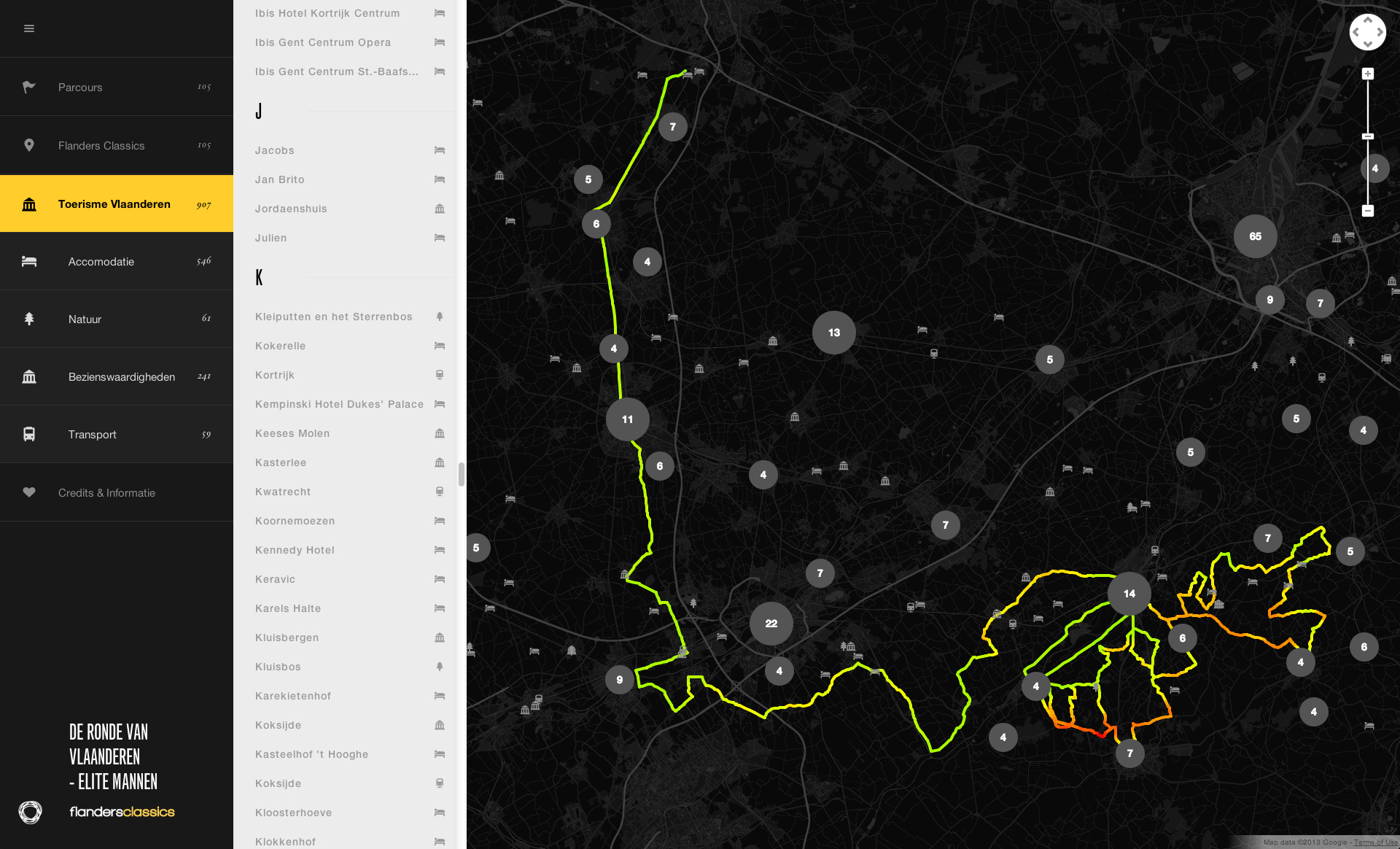The width and height of the screenshot is (1400, 849).
Task: Click the Parcours flag icon
Action: click(x=29, y=87)
